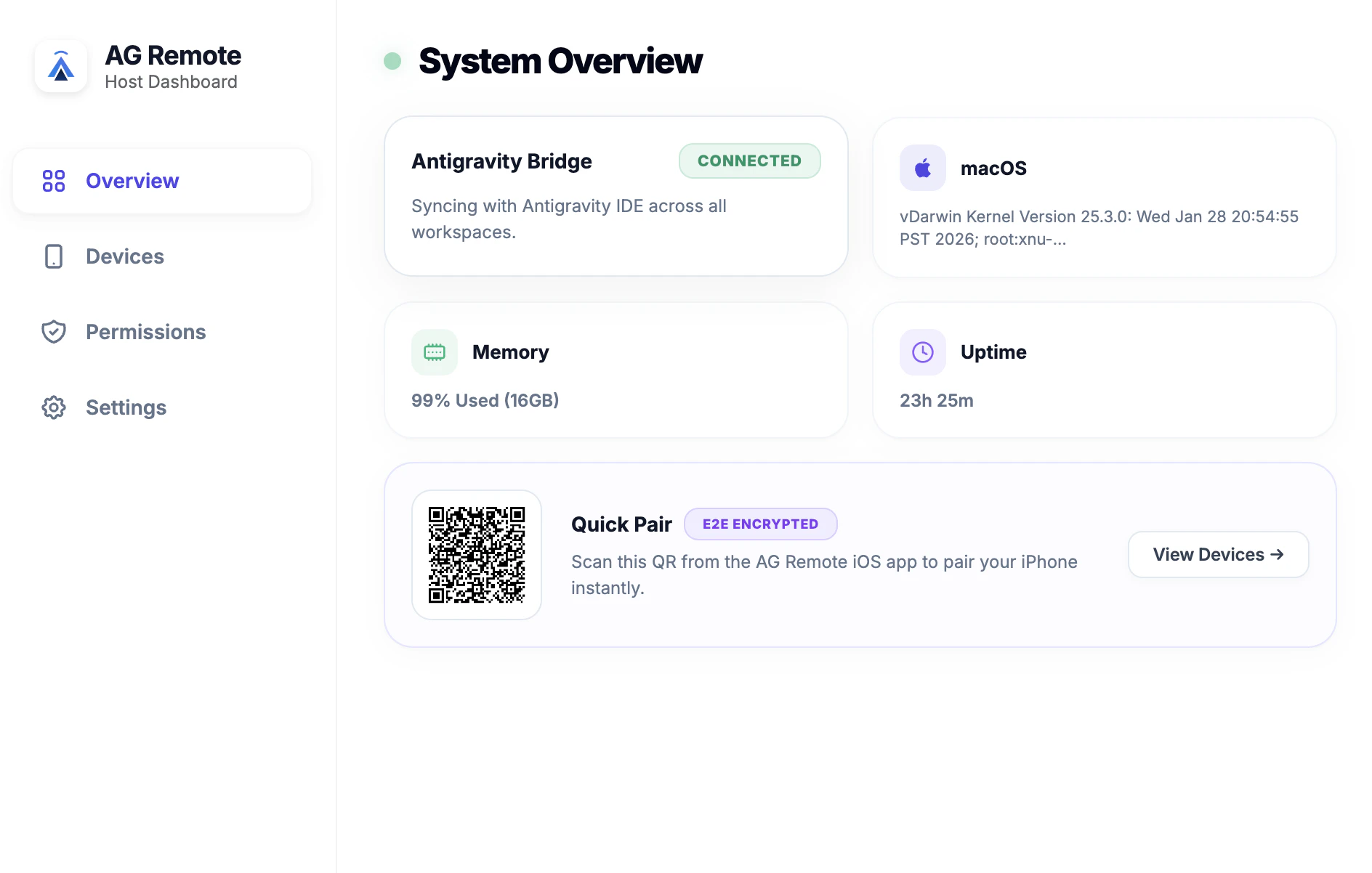Click the Antigravity Bridge title
Screen dimensions: 1372x873
pyautogui.click(x=501, y=161)
